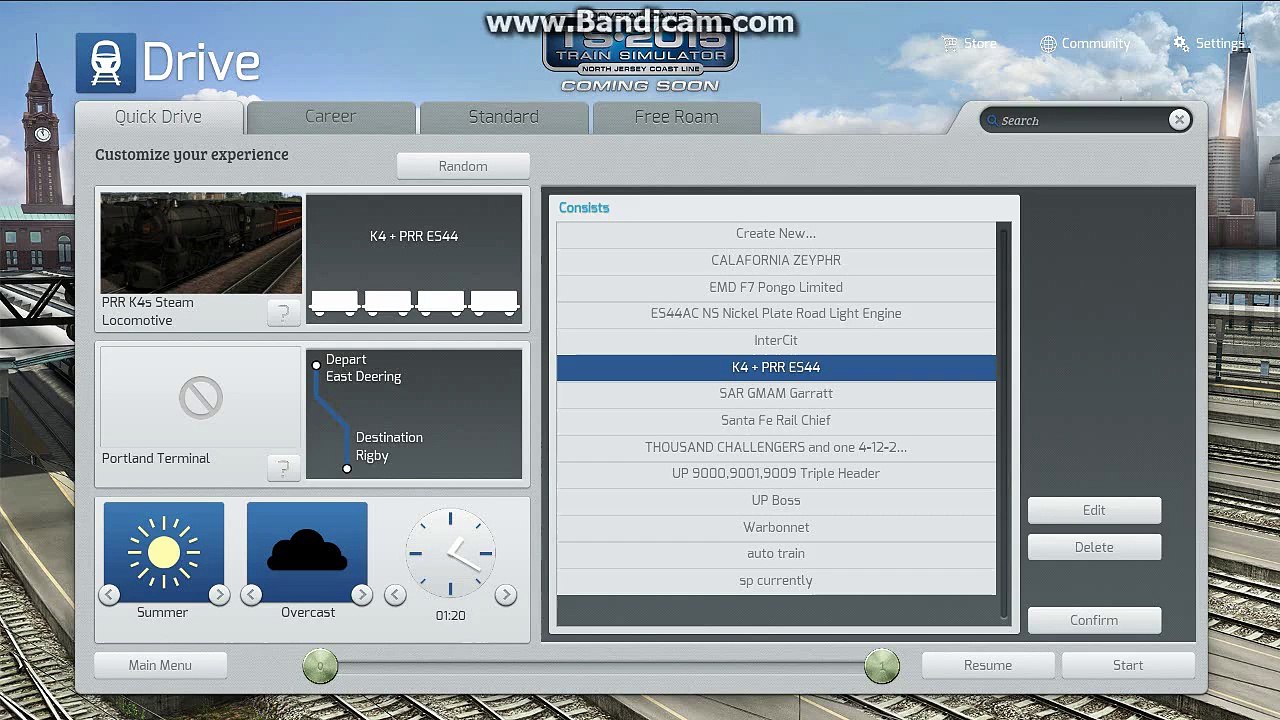Open Portland Terminal route info question mark
This screenshot has width=1280, height=720.
point(283,467)
